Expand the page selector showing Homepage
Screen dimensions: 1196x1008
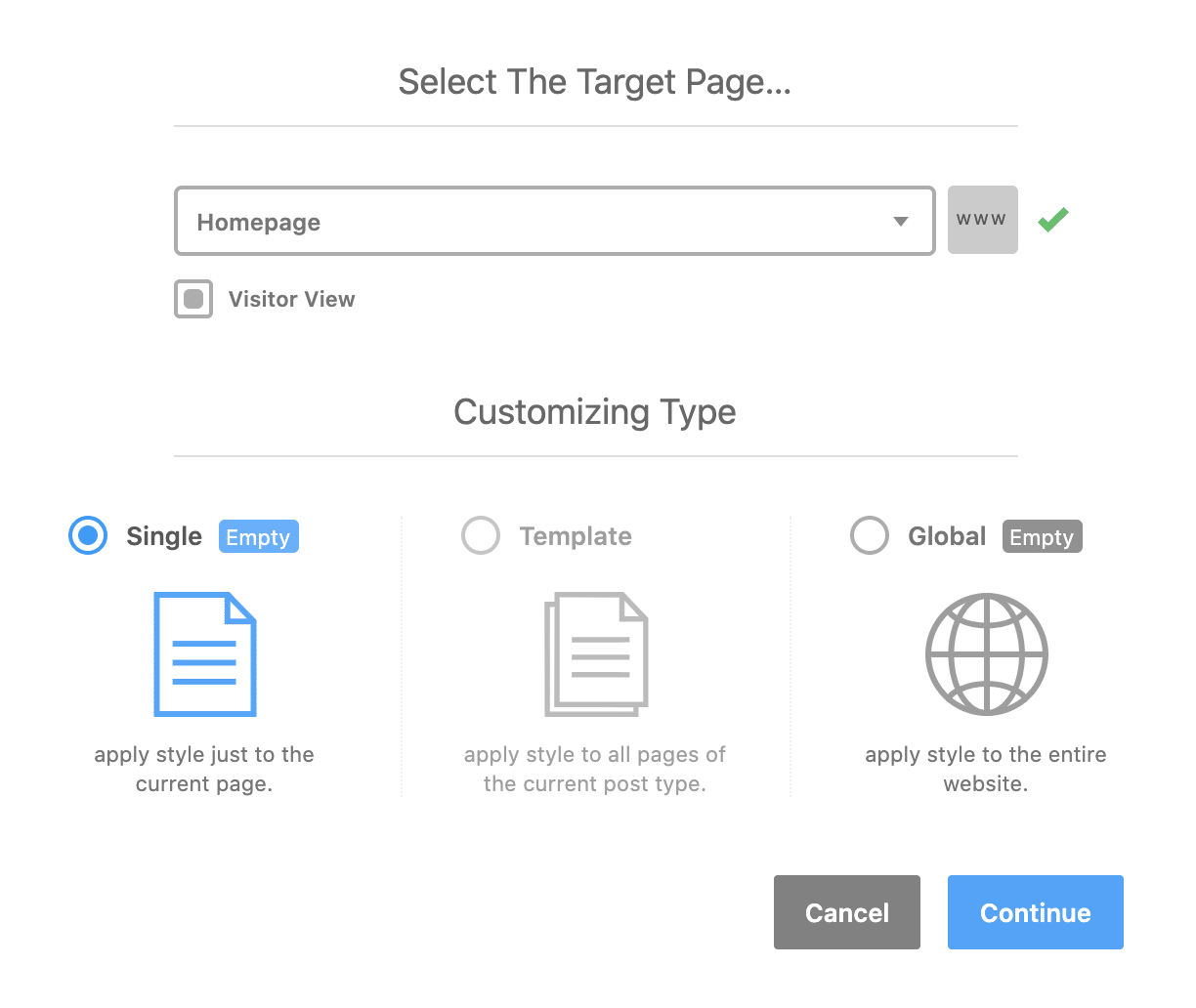click(x=554, y=221)
